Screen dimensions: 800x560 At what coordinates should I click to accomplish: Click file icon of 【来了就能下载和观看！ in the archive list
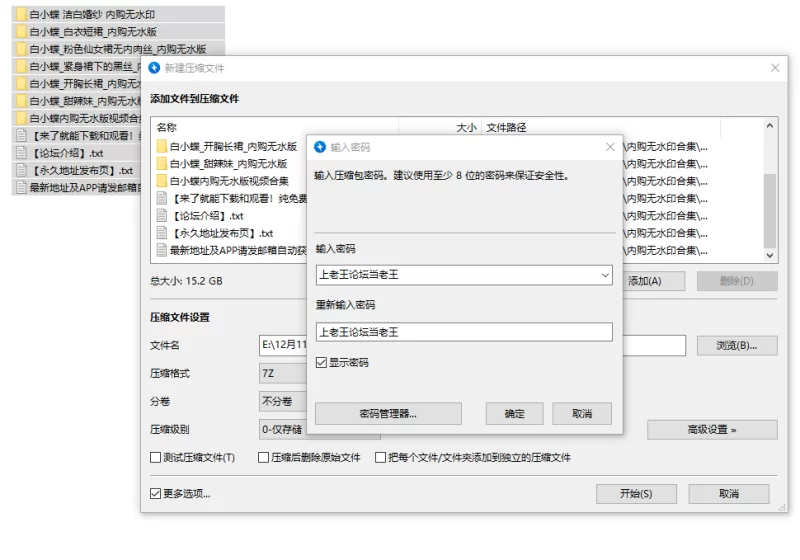click(162, 198)
